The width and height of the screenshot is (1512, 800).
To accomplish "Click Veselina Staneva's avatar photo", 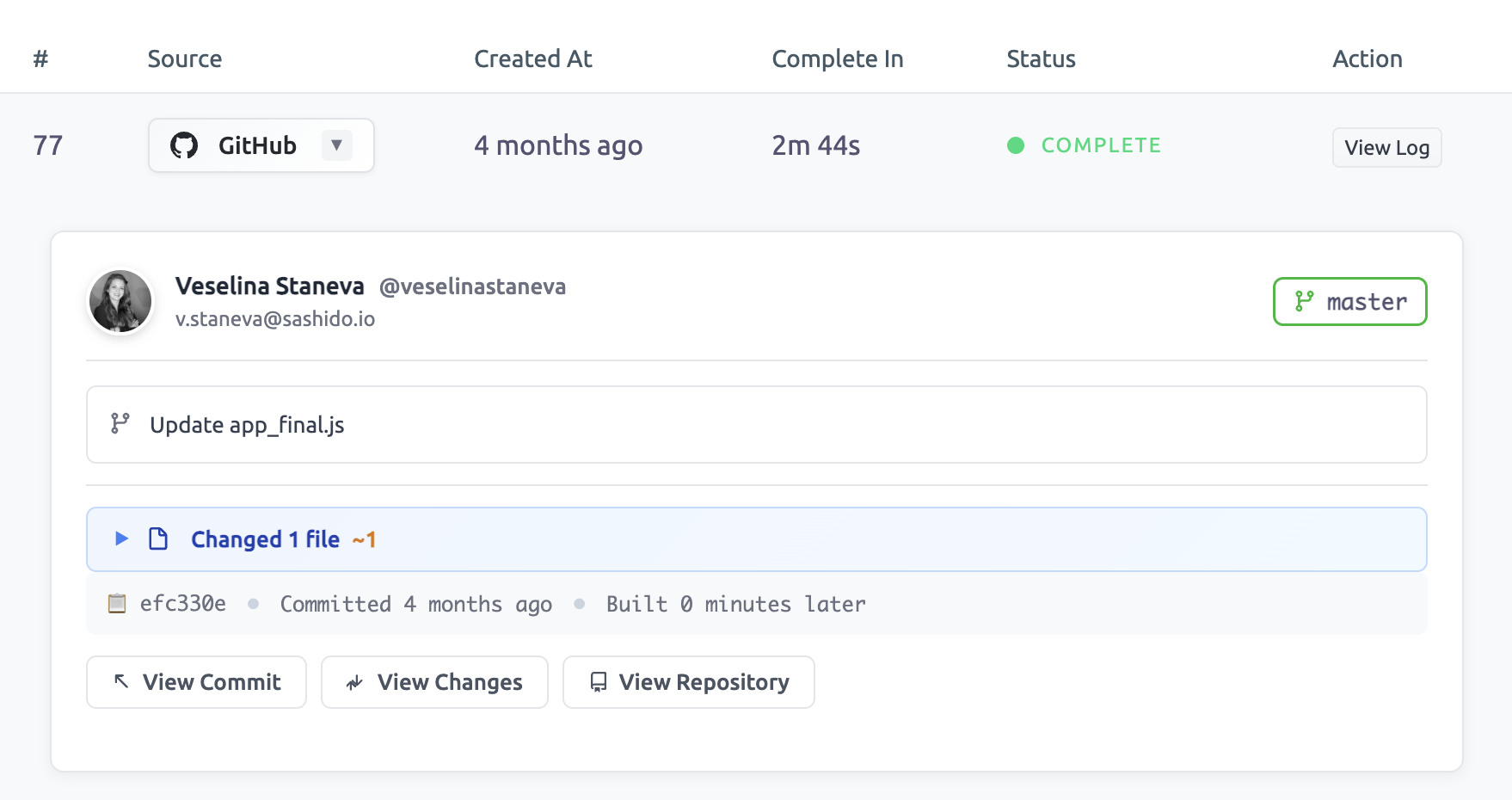I will point(120,301).
